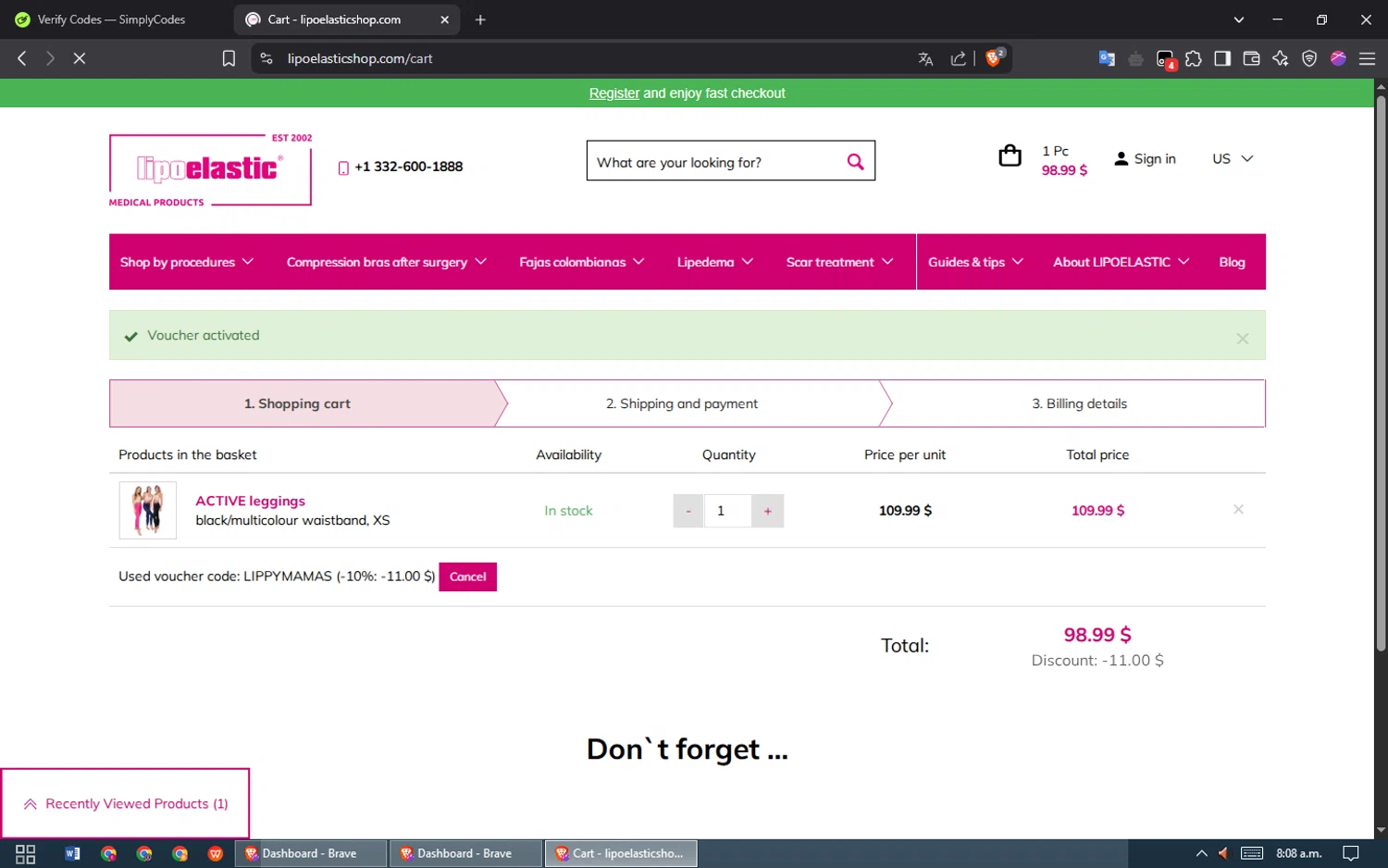Click the translate page icon

click(925, 58)
